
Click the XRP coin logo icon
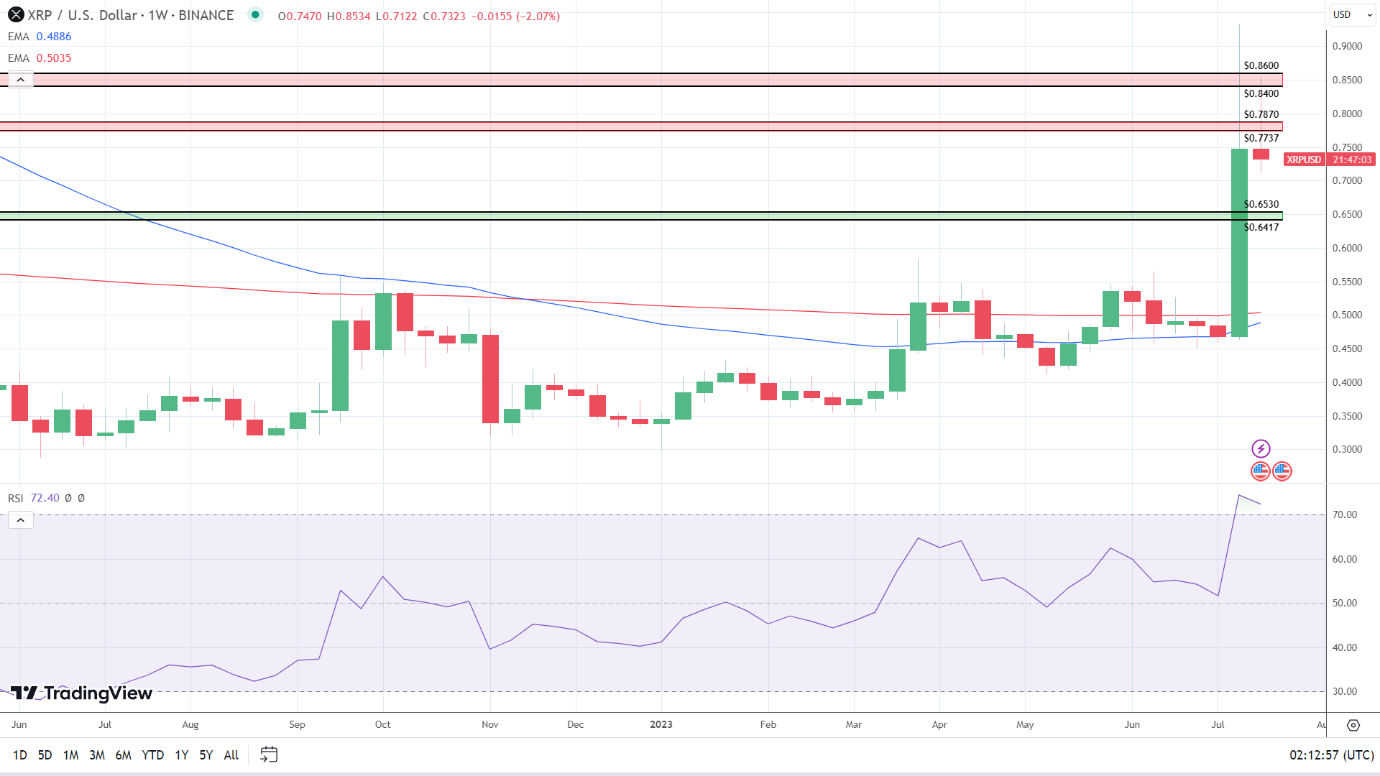[16, 15]
